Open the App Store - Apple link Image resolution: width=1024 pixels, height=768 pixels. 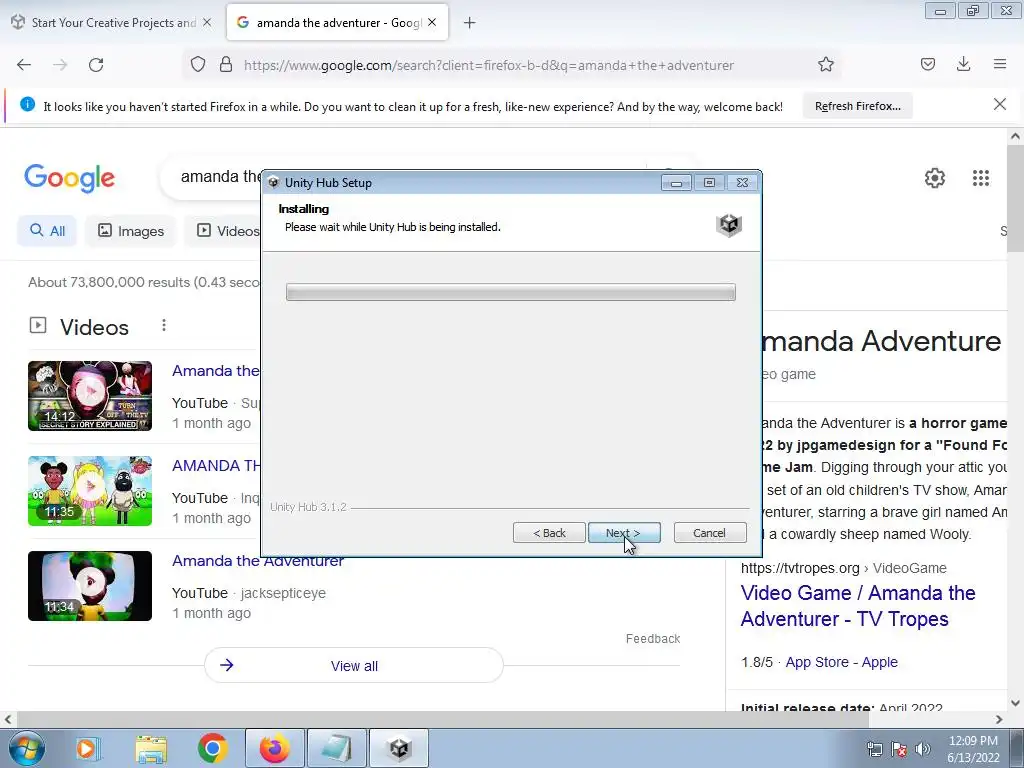click(841, 662)
